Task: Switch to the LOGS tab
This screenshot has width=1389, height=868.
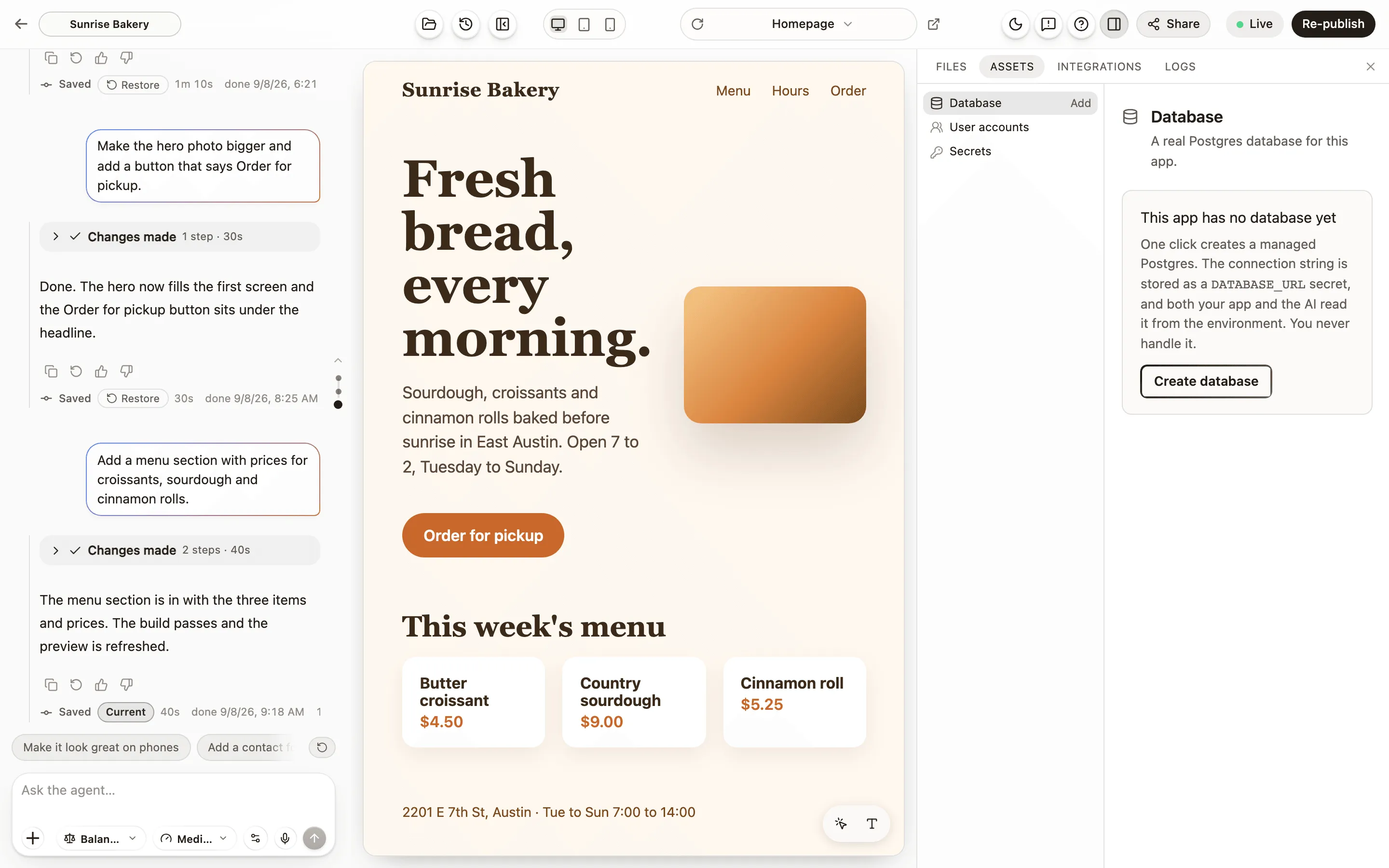Action: click(1180, 67)
